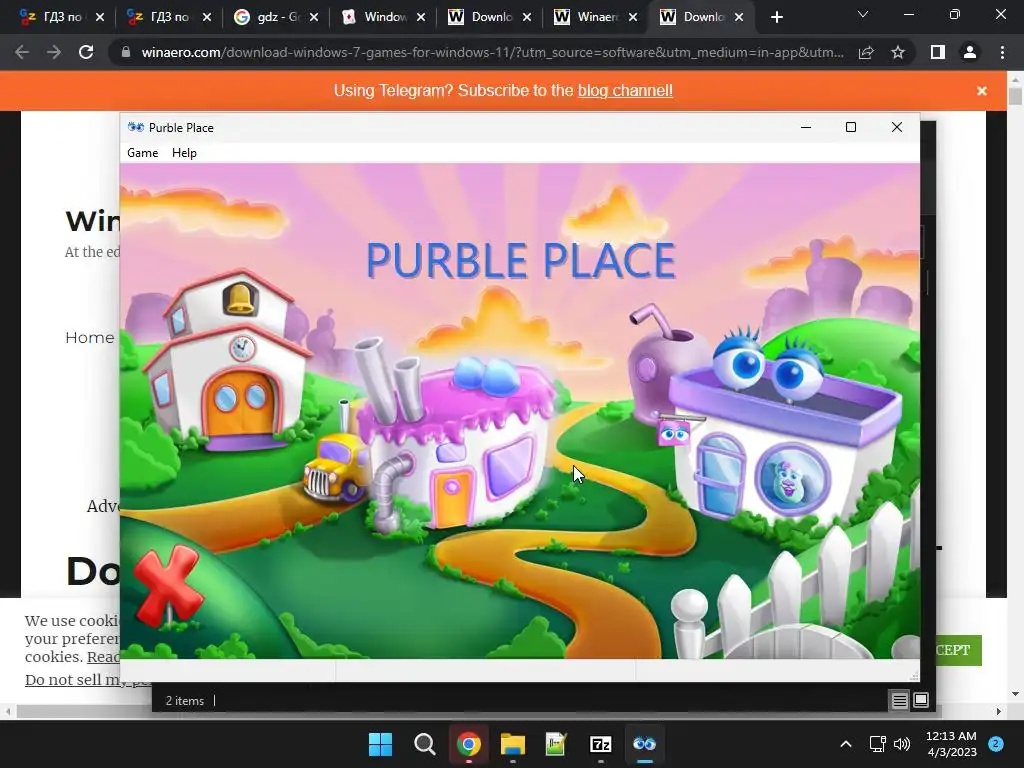Open File Explorer from taskbar
1024x768 pixels.
point(513,744)
